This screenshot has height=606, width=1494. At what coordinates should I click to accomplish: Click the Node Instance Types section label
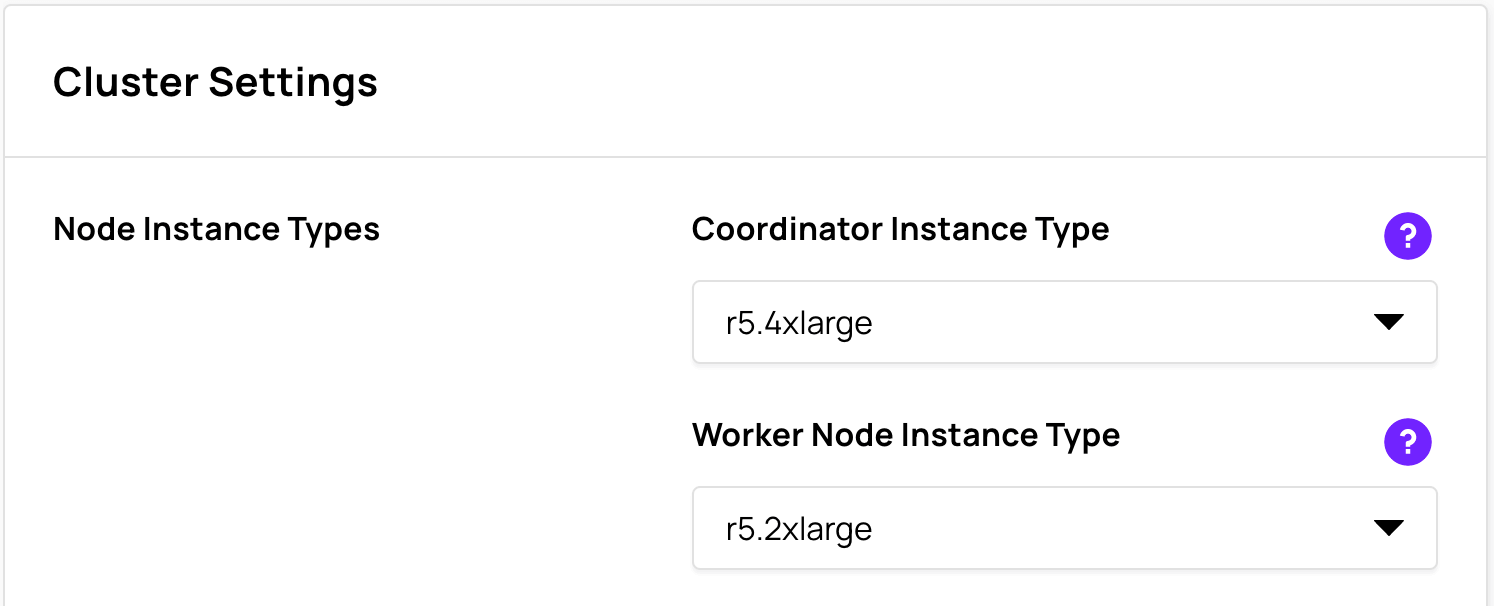pyautogui.click(x=216, y=230)
